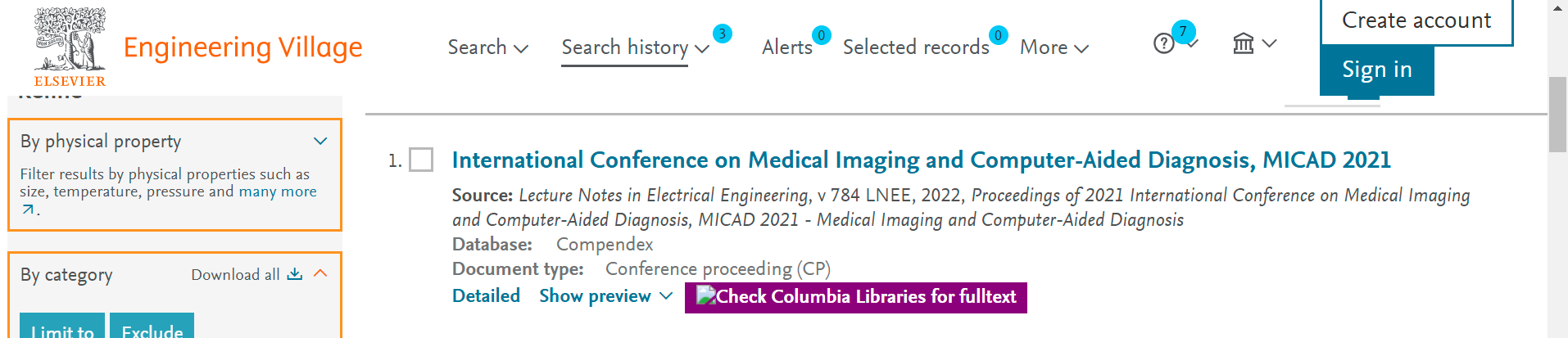1568x338 pixels.
Task: Expand Show preview for MICAD 2021
Action: [x=605, y=296]
